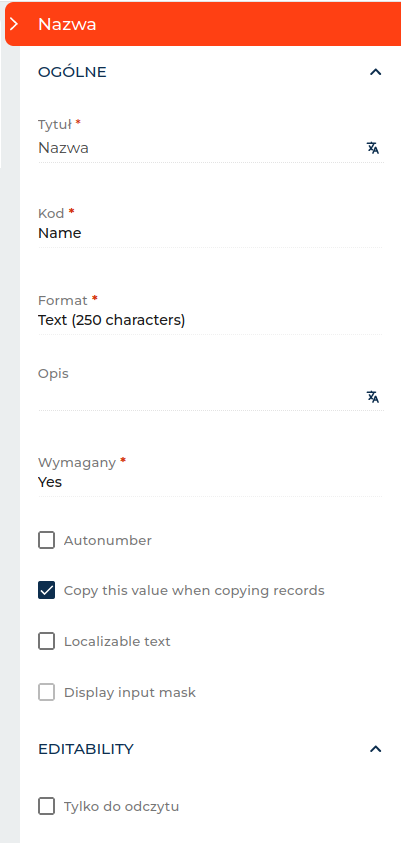
Task: Enable the Autonumber checkbox
Action: pyautogui.click(x=47, y=540)
